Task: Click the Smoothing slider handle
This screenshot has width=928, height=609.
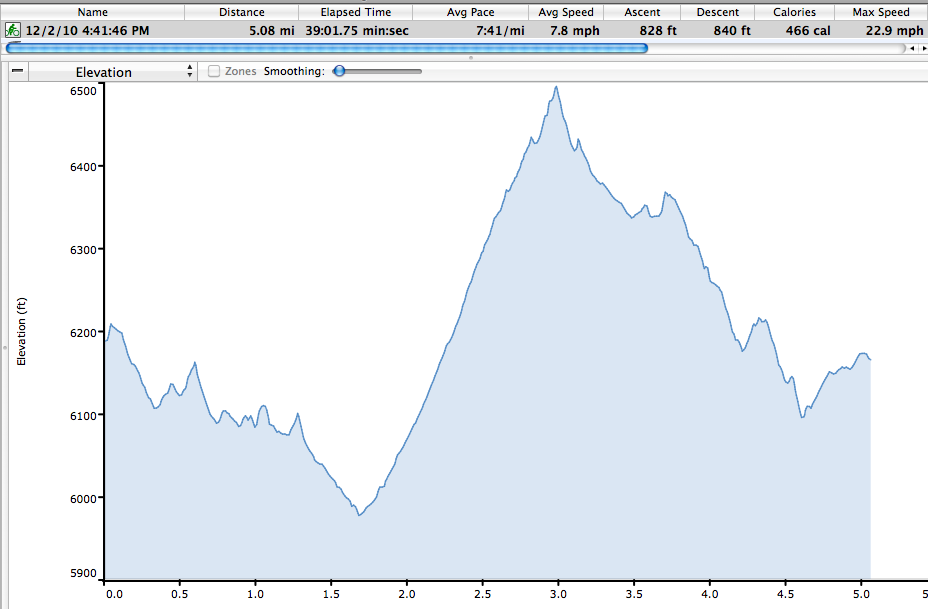Action: tap(339, 71)
